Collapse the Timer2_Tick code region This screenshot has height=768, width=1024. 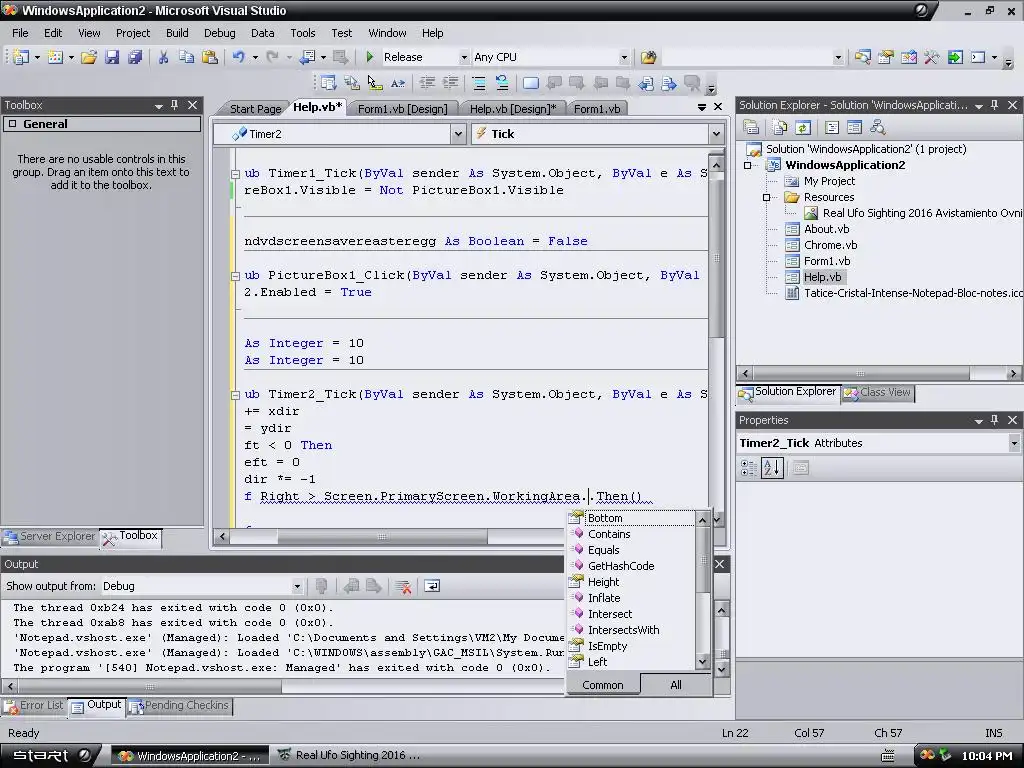click(x=235, y=394)
